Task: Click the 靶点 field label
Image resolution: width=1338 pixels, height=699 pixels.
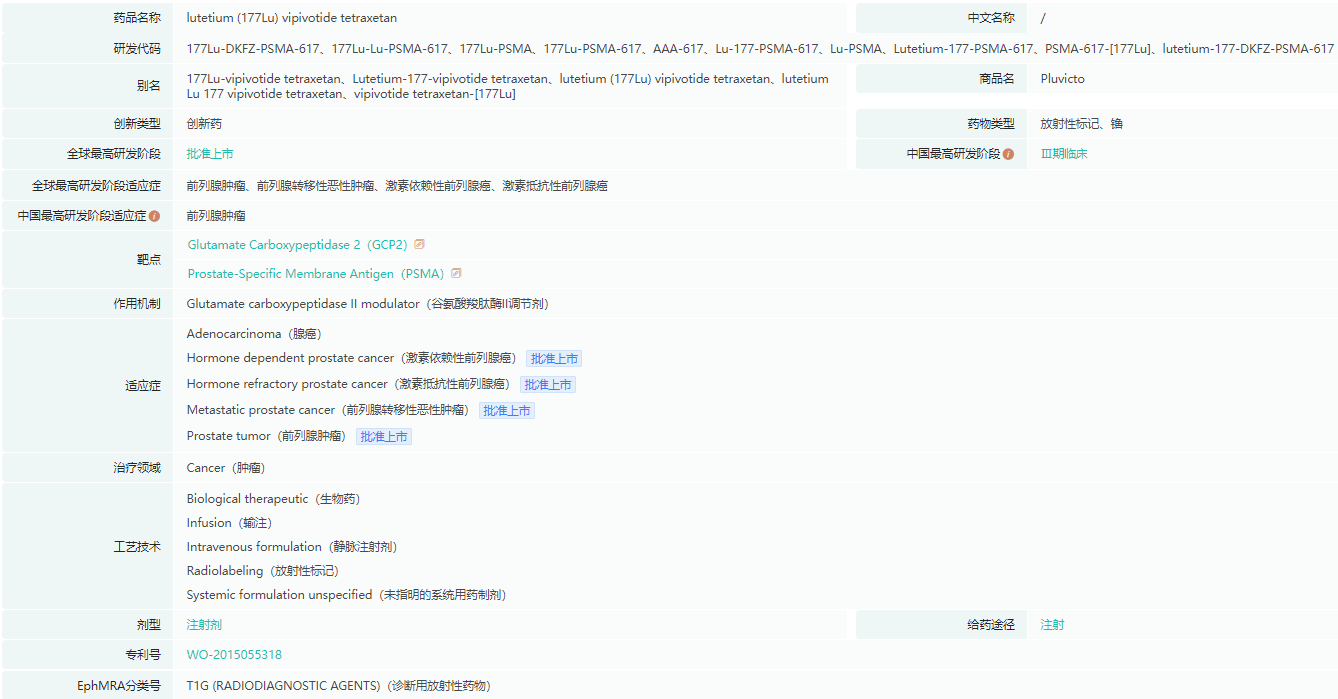Action: pyautogui.click(x=149, y=260)
